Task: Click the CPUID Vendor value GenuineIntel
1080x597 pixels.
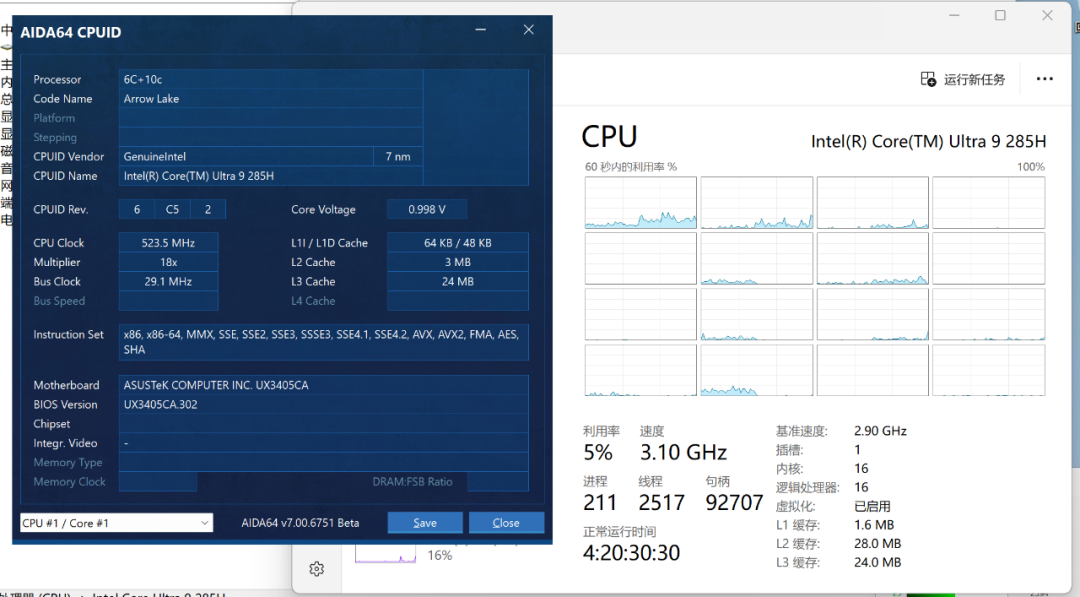Action: (x=246, y=156)
